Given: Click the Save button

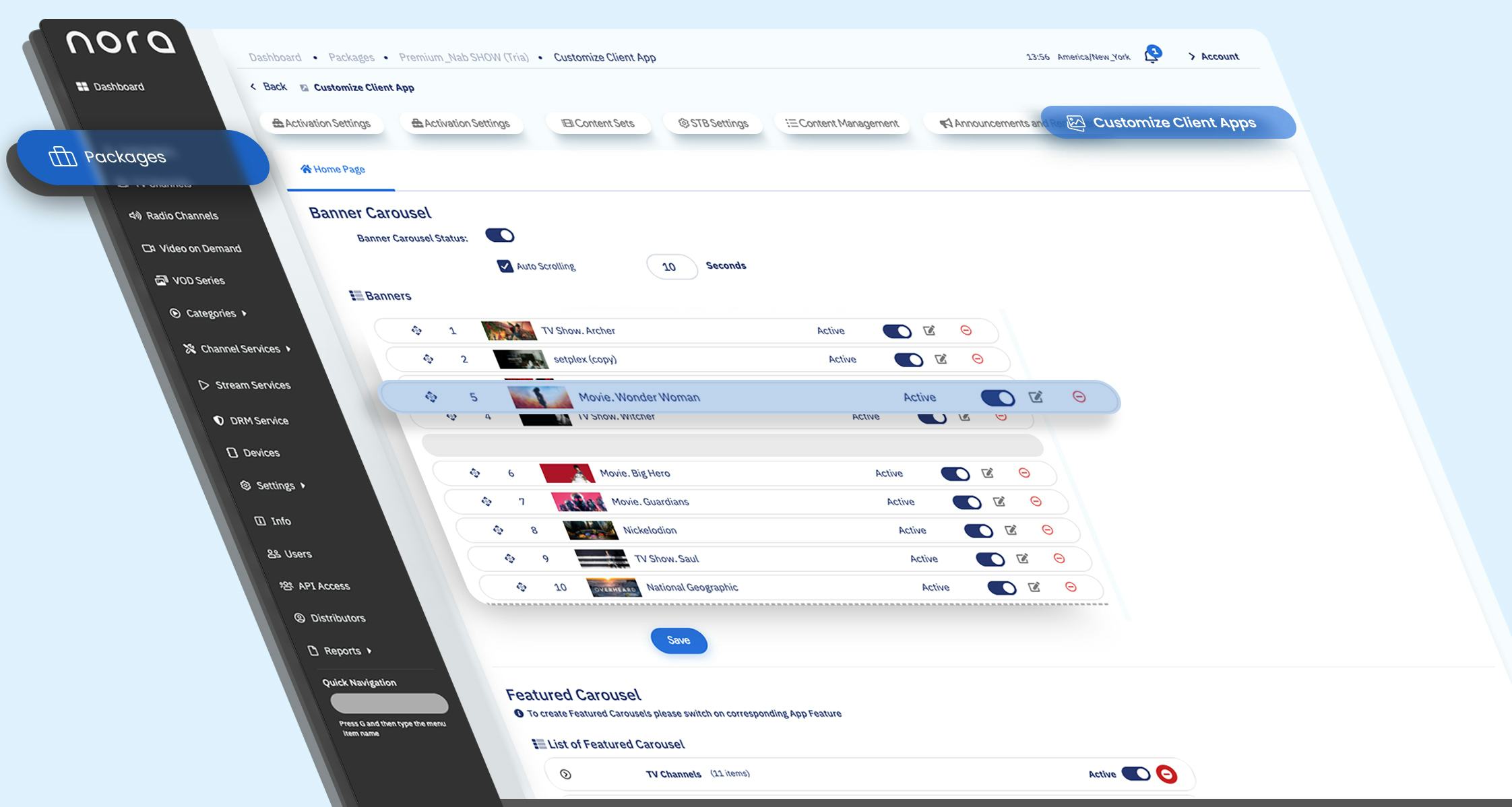Looking at the screenshot, I should [679, 641].
